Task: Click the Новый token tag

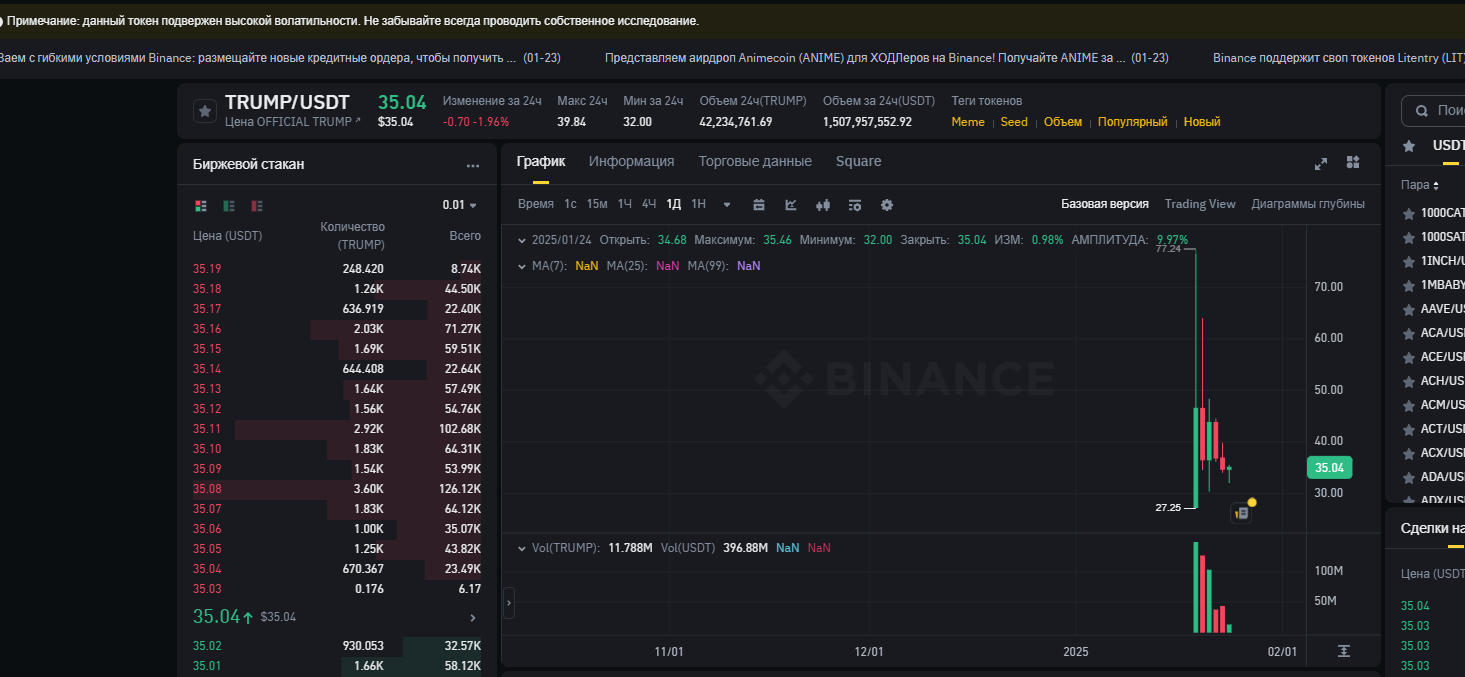Action: pyautogui.click(x=1202, y=122)
